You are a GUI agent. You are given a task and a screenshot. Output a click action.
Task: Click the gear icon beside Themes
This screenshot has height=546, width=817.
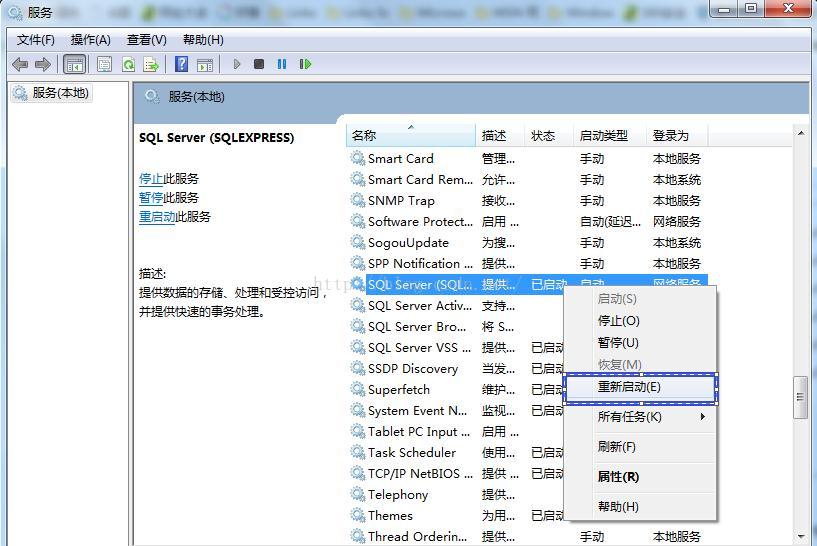[x=357, y=515]
